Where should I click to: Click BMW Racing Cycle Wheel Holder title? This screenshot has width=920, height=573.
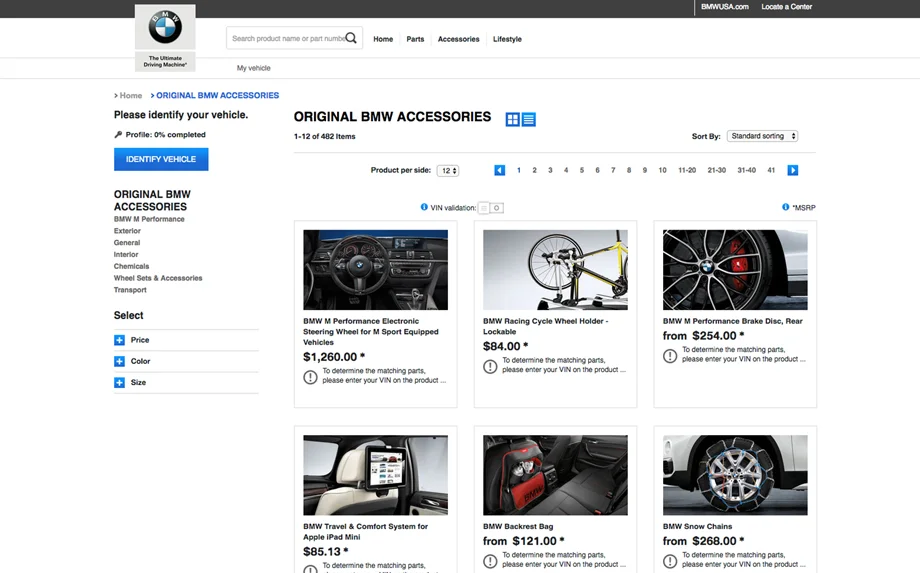[x=546, y=327]
